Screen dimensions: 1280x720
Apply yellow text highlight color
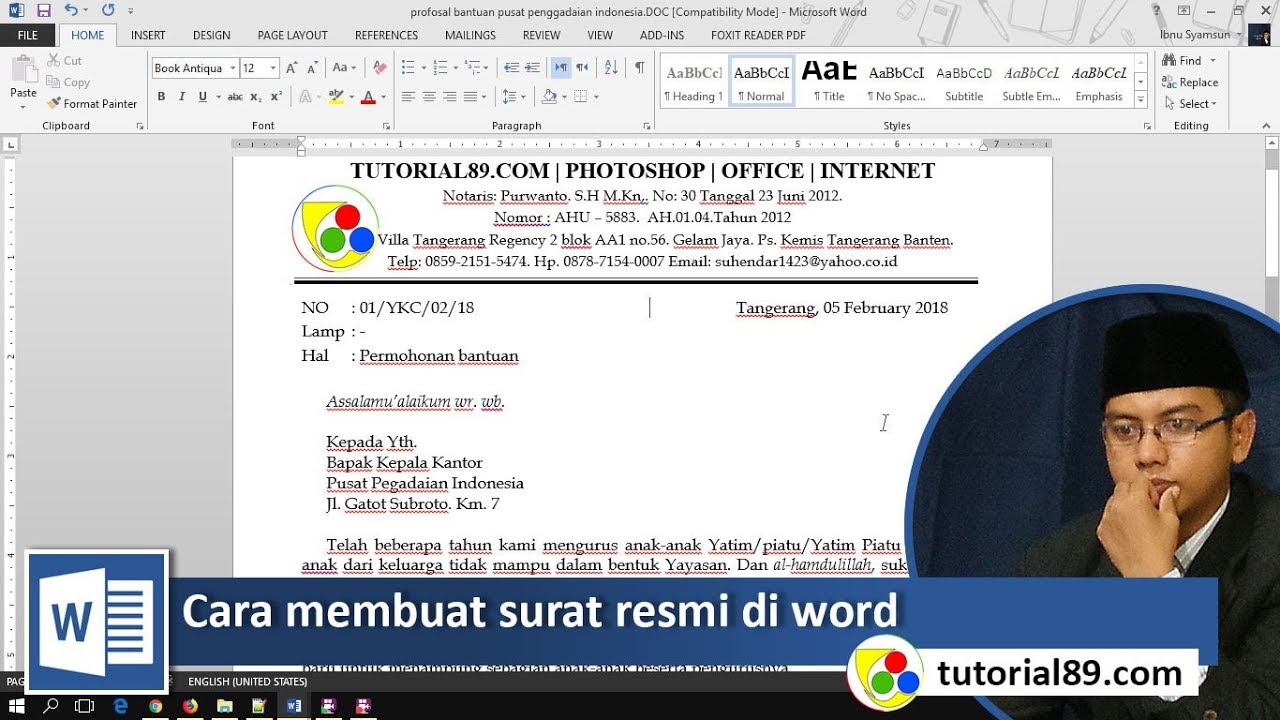(336, 97)
